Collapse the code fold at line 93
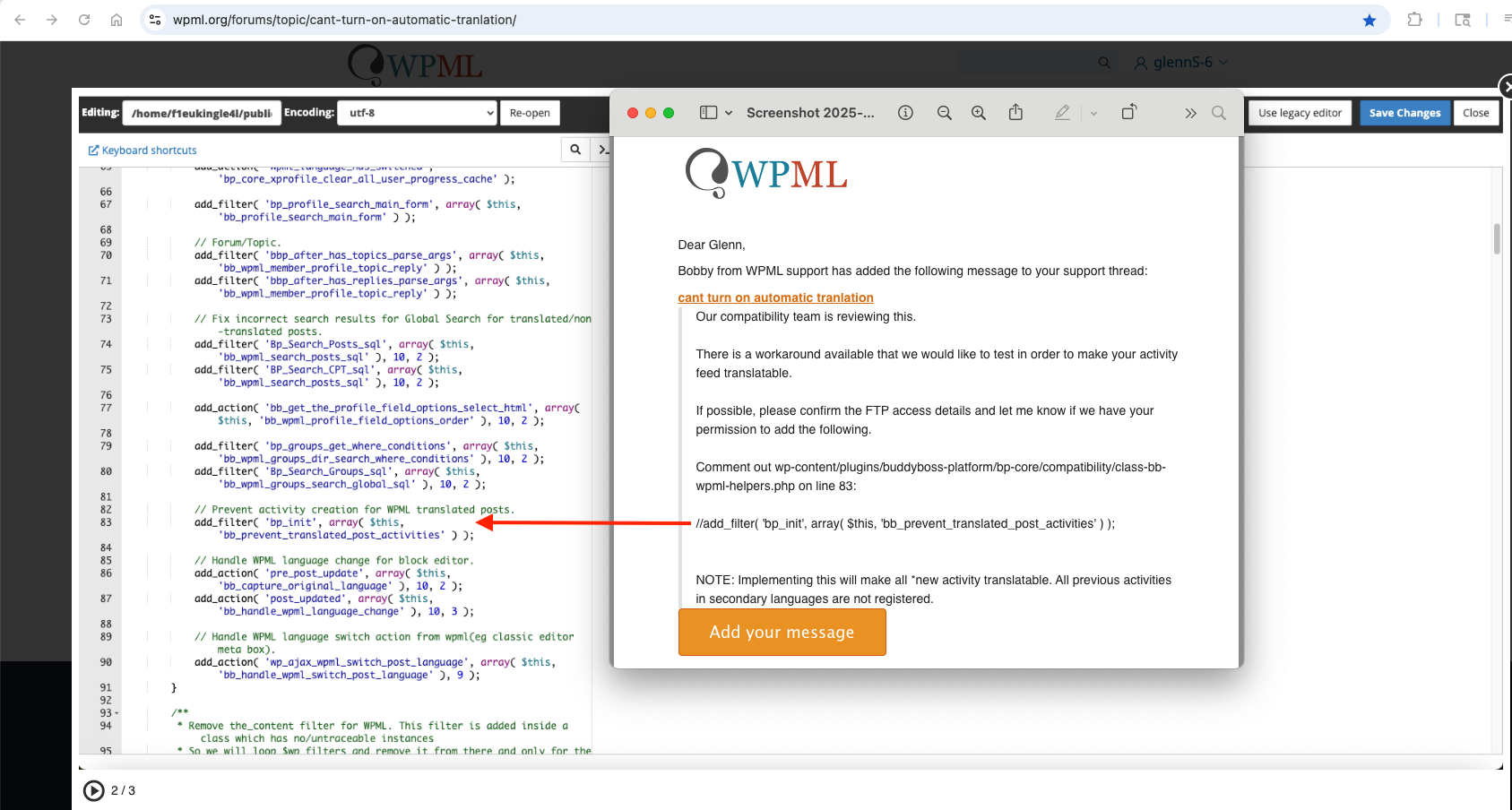1512x810 pixels. 117,713
